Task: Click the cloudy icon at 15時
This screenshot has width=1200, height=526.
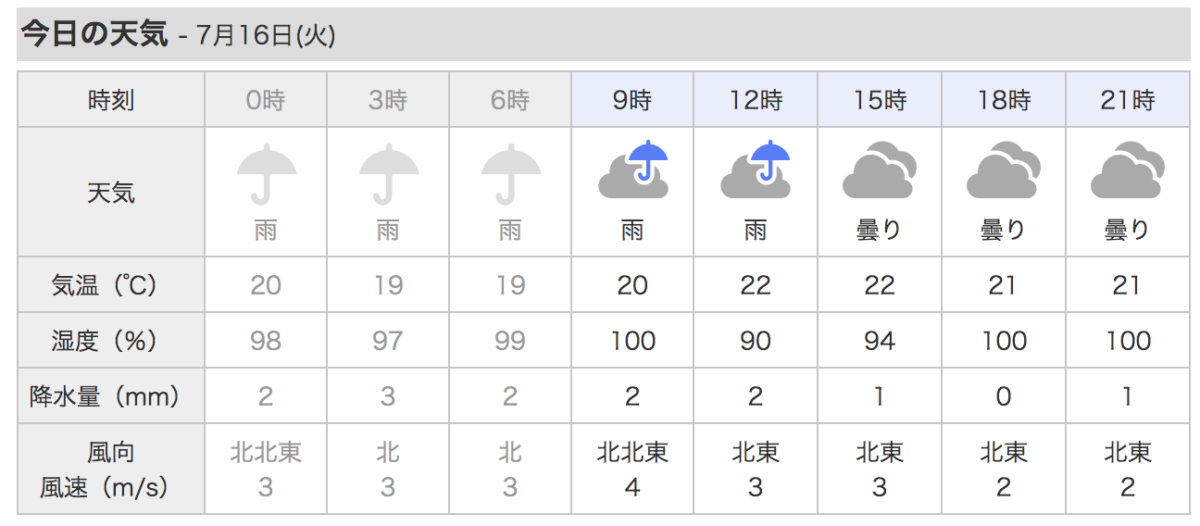Action: [879, 171]
